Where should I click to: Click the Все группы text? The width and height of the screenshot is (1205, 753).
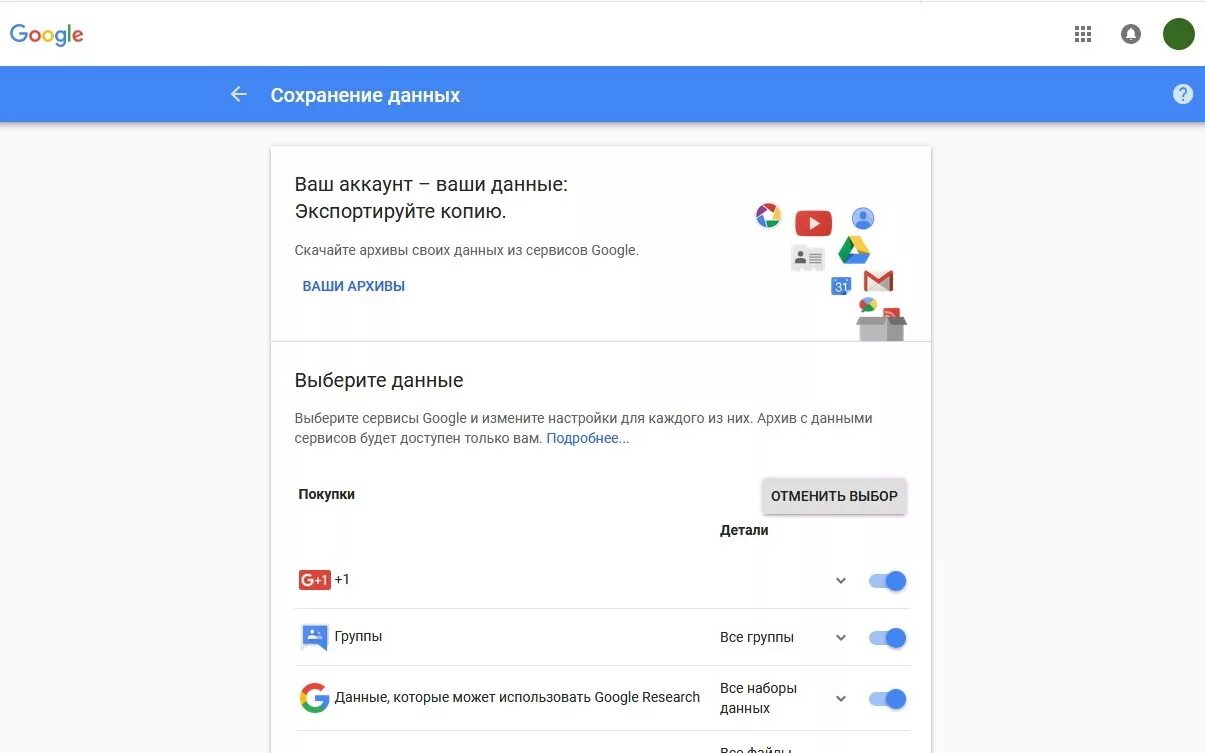(x=757, y=637)
